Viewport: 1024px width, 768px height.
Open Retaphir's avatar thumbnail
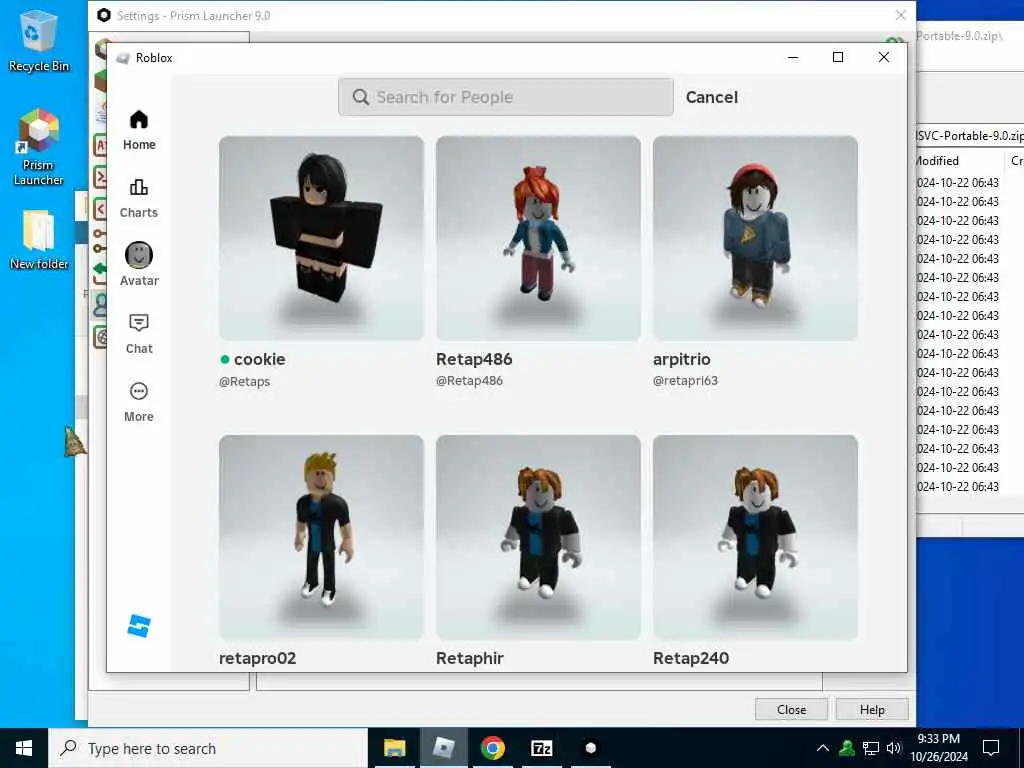pyautogui.click(x=538, y=537)
